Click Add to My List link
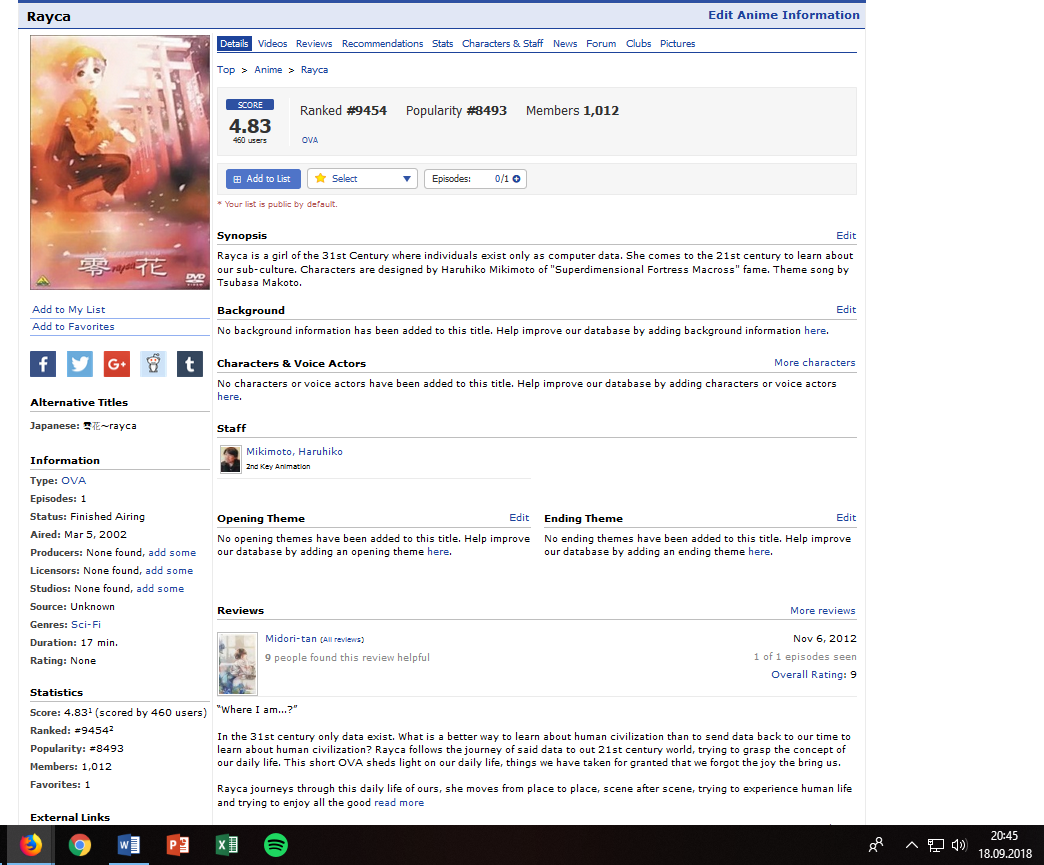Screen dimensions: 1044x865 [x=69, y=309]
